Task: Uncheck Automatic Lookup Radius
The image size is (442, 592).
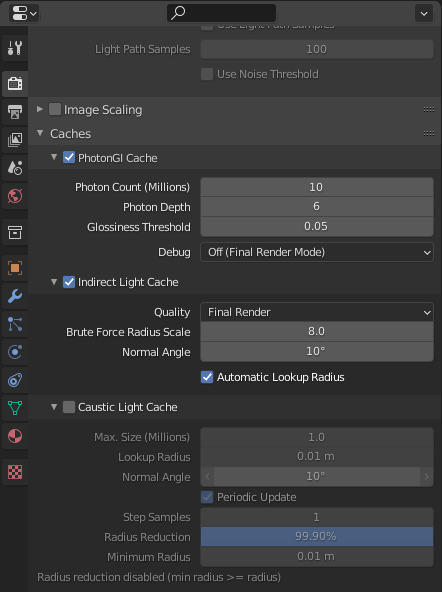Action: pyautogui.click(x=207, y=377)
